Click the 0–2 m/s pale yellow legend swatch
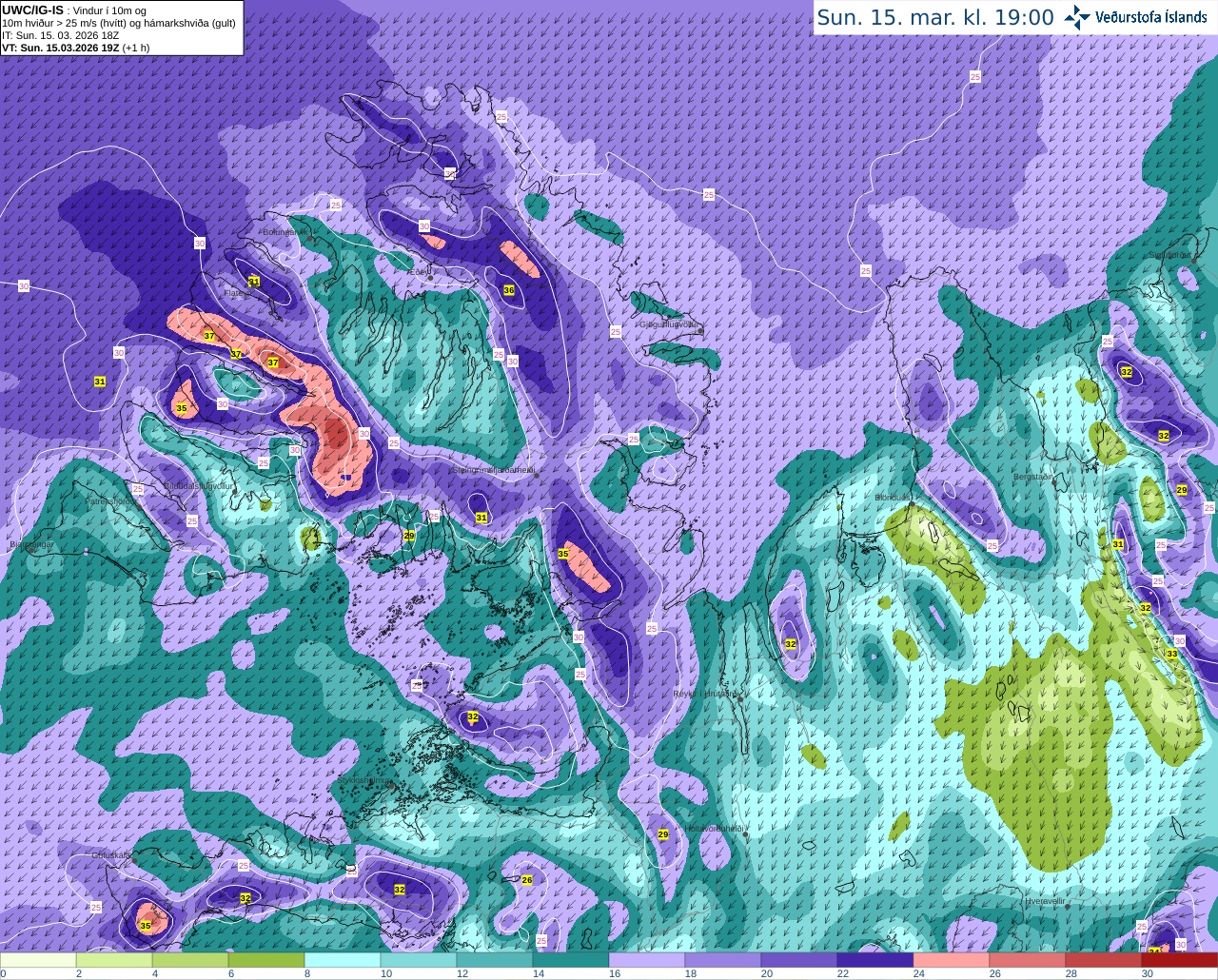The image size is (1218, 980). (38, 960)
